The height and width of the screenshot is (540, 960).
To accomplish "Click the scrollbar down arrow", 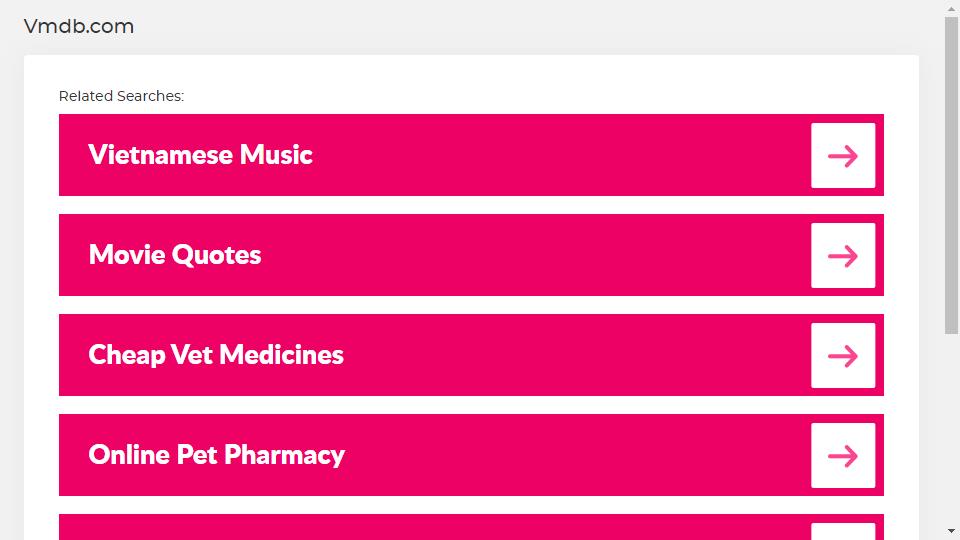I will 951,531.
